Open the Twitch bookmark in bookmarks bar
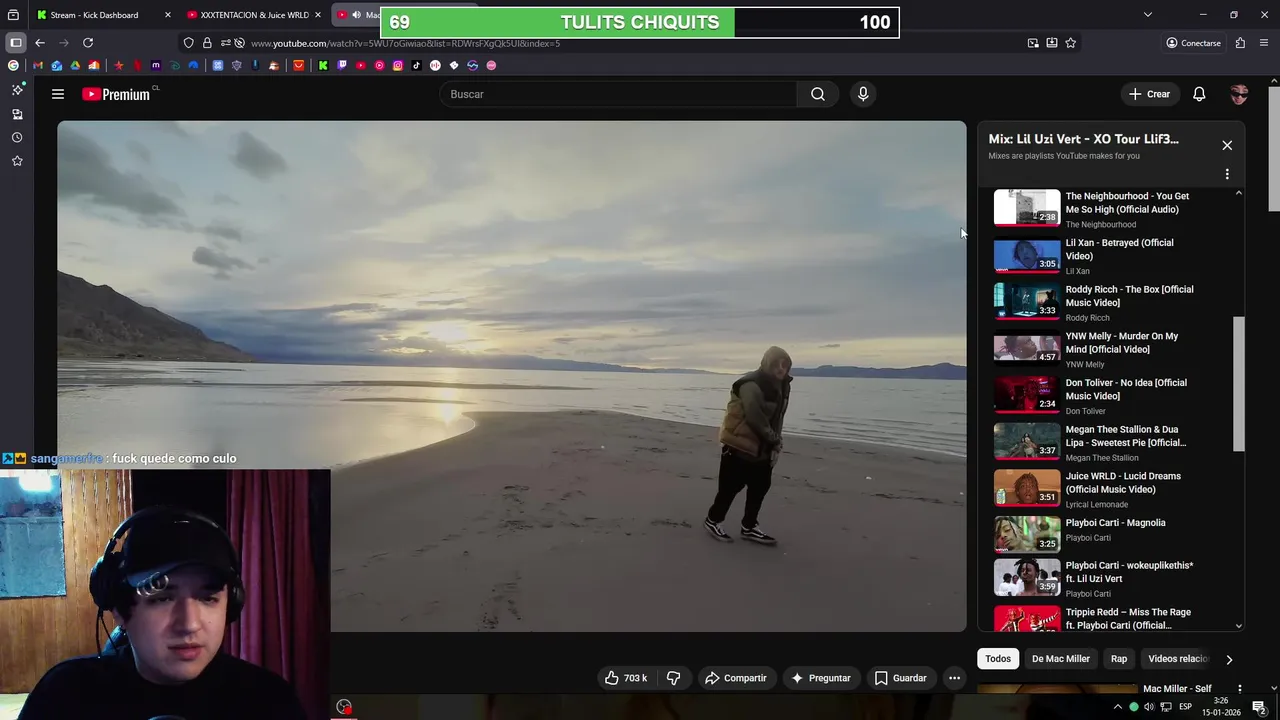 (x=342, y=65)
